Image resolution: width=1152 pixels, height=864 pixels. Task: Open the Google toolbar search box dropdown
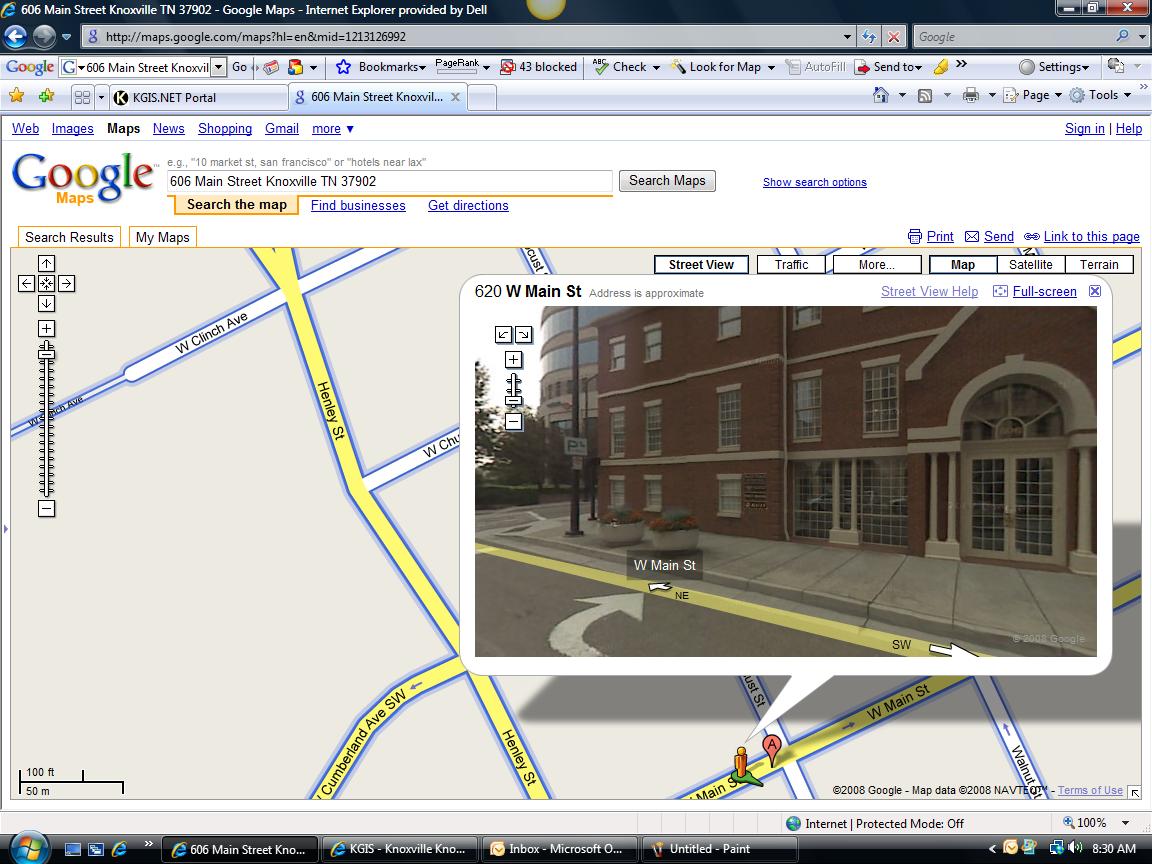(218, 68)
